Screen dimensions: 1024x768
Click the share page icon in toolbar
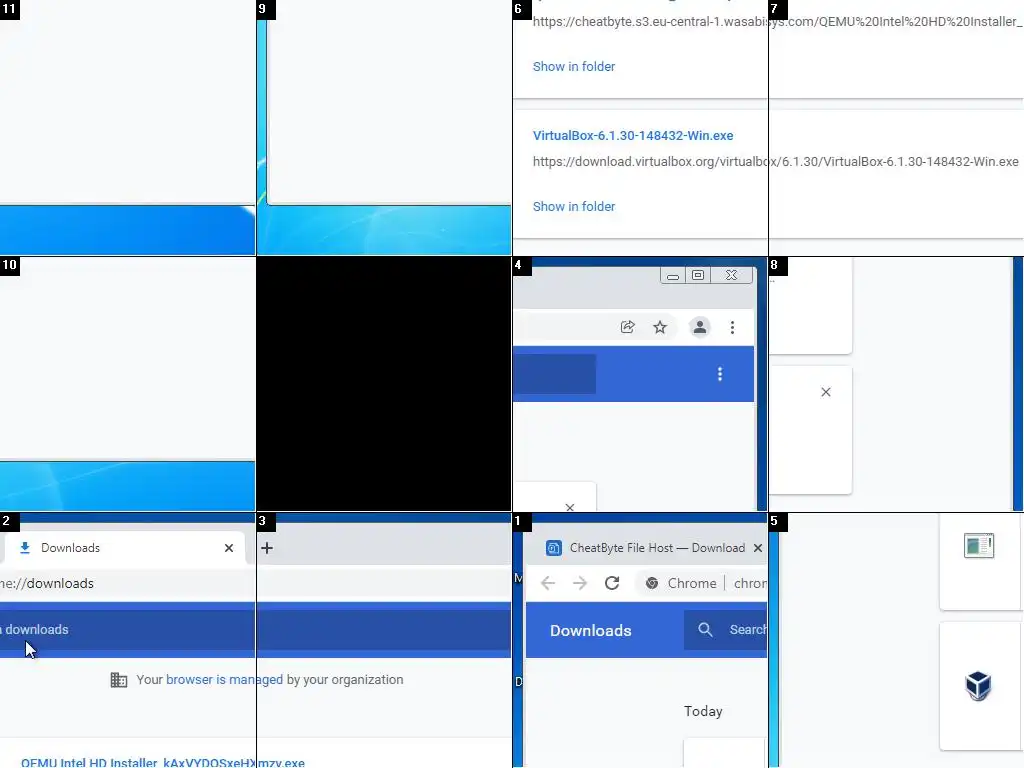click(x=628, y=327)
